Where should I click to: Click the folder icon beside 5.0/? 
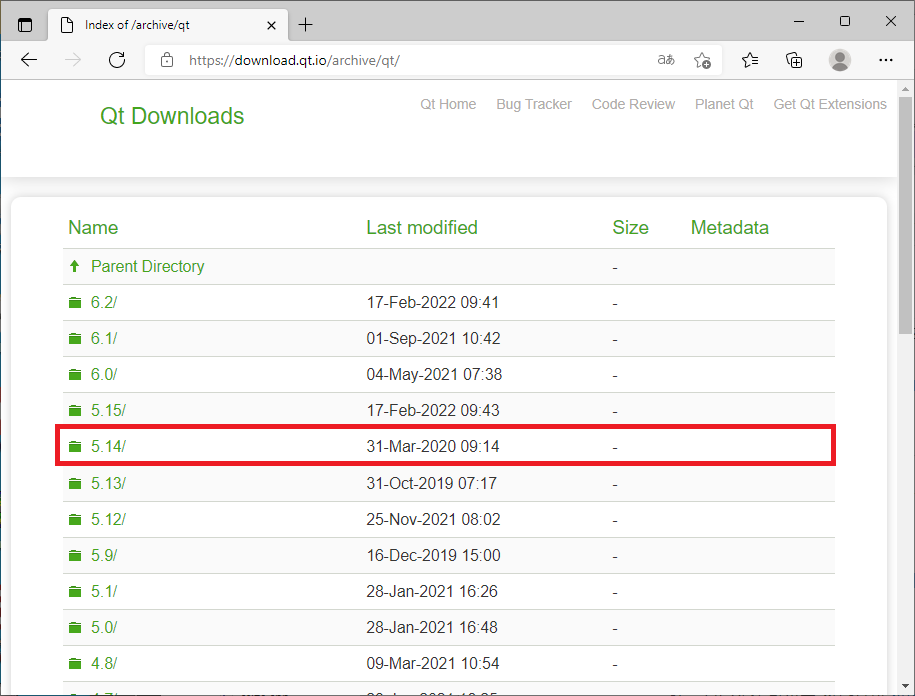(x=75, y=628)
